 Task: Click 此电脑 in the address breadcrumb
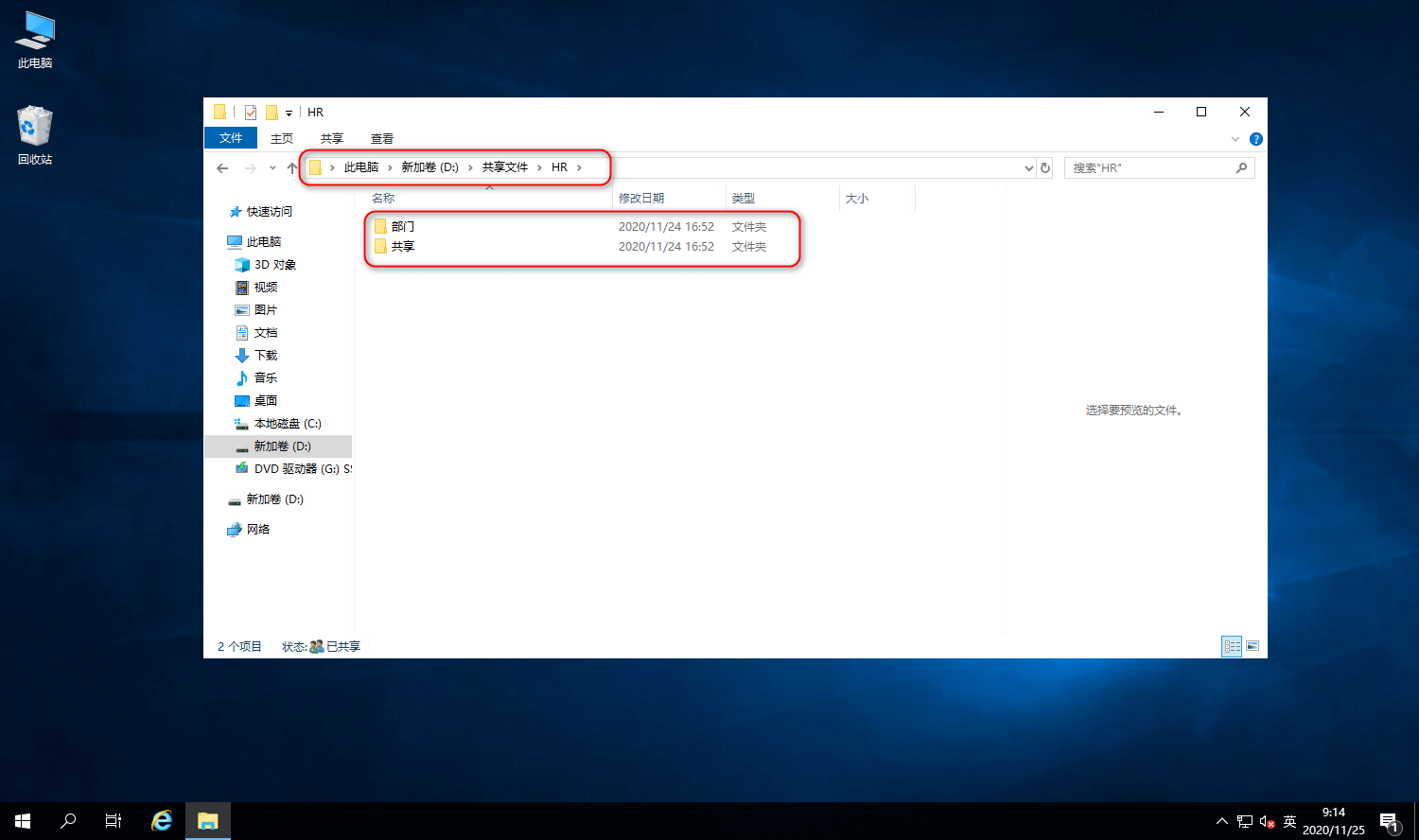(361, 167)
